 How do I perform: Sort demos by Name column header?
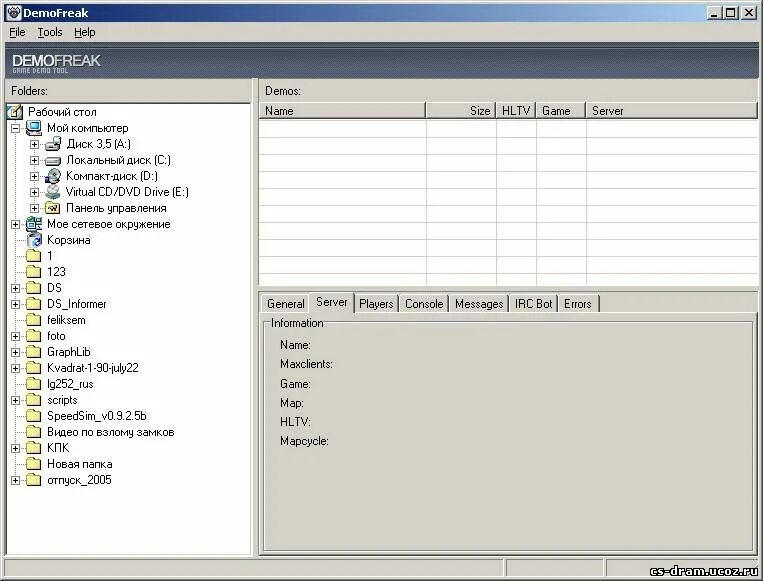(x=343, y=111)
